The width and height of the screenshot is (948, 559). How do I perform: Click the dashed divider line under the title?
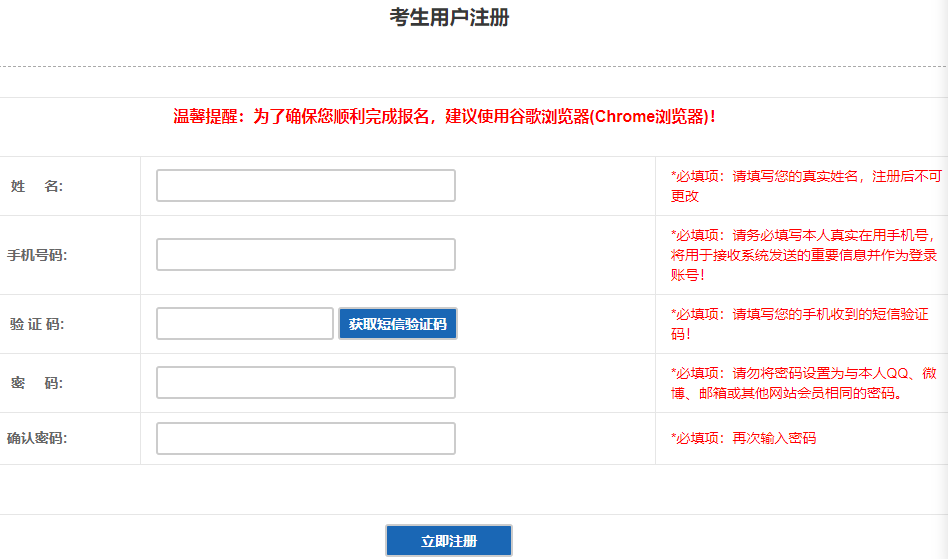(474, 67)
